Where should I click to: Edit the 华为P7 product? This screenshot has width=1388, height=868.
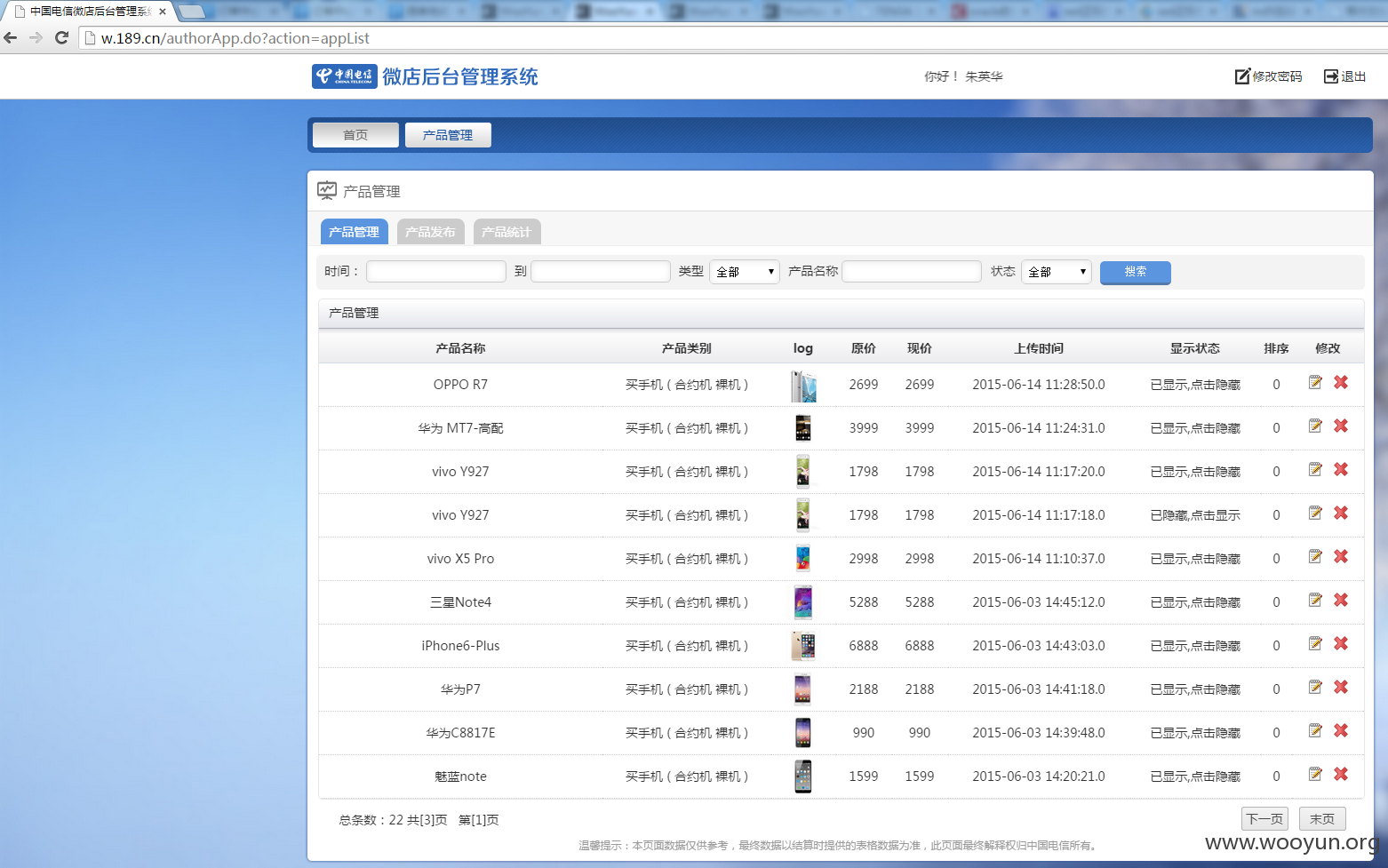coord(1315,688)
